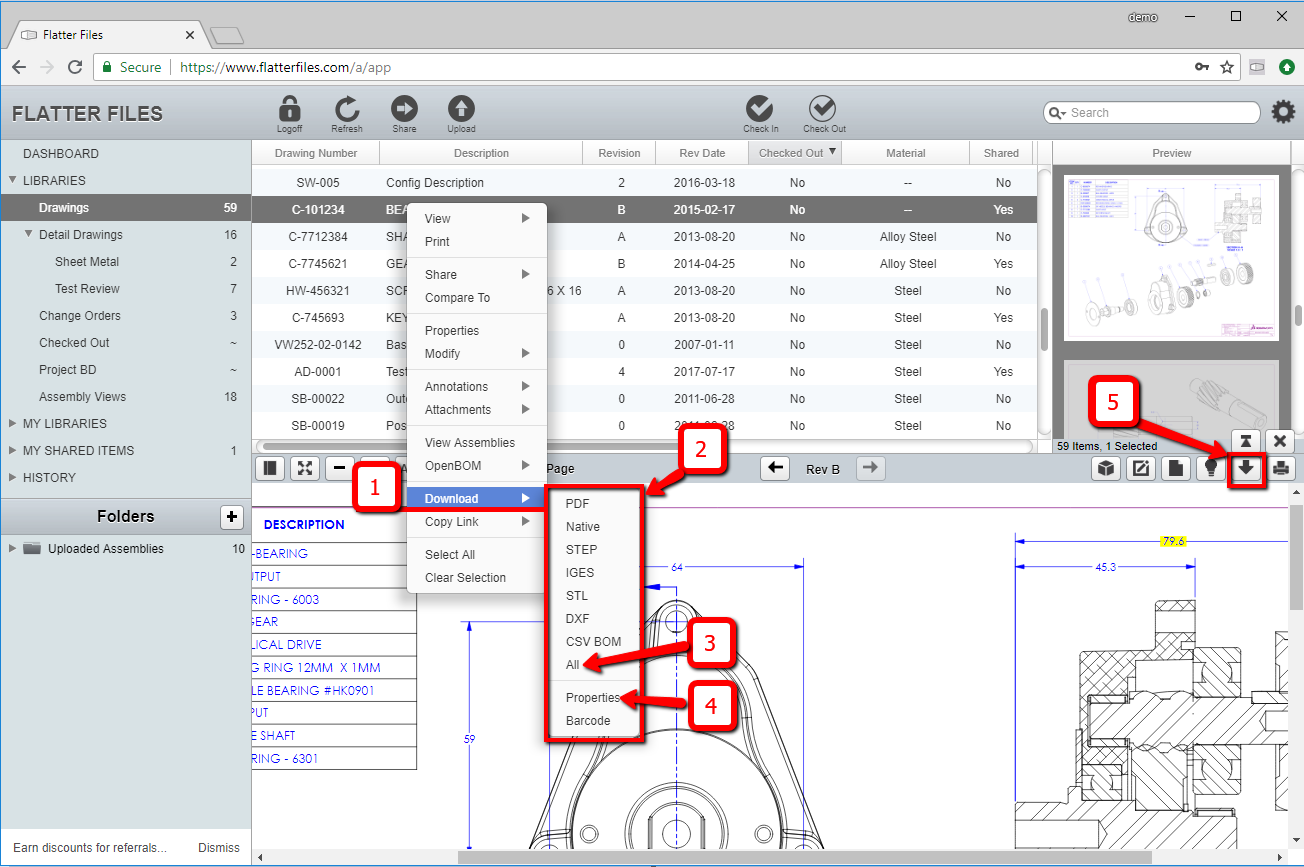
Task: Expand the Uploaded Assemblies folder
Action: pos(13,549)
